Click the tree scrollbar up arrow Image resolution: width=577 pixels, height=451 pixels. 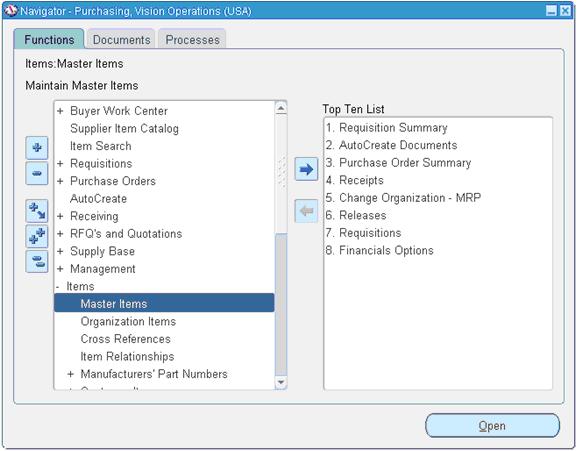point(281,108)
